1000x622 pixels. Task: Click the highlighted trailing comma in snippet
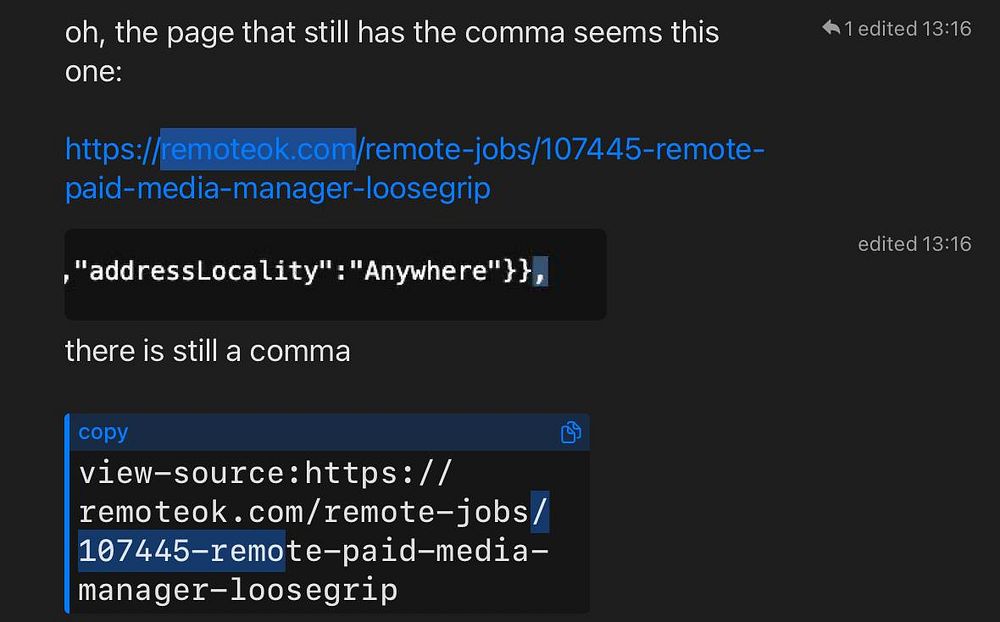click(x=540, y=272)
